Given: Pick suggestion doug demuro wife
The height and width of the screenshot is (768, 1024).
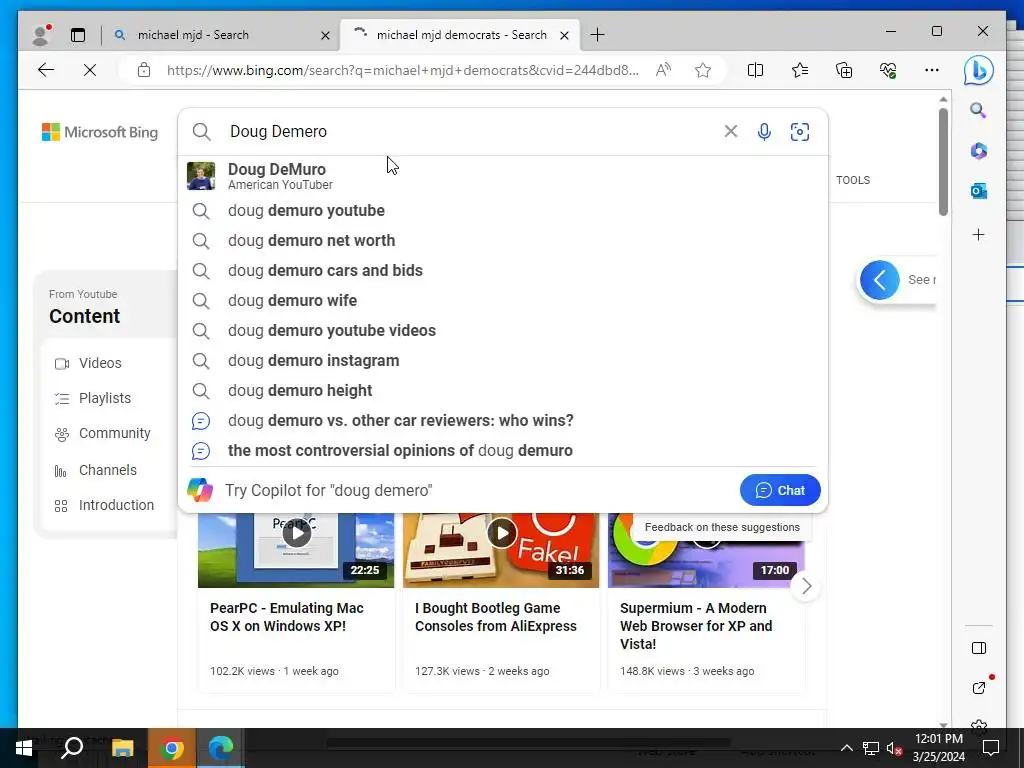Looking at the screenshot, I should pyautogui.click(x=503, y=300).
